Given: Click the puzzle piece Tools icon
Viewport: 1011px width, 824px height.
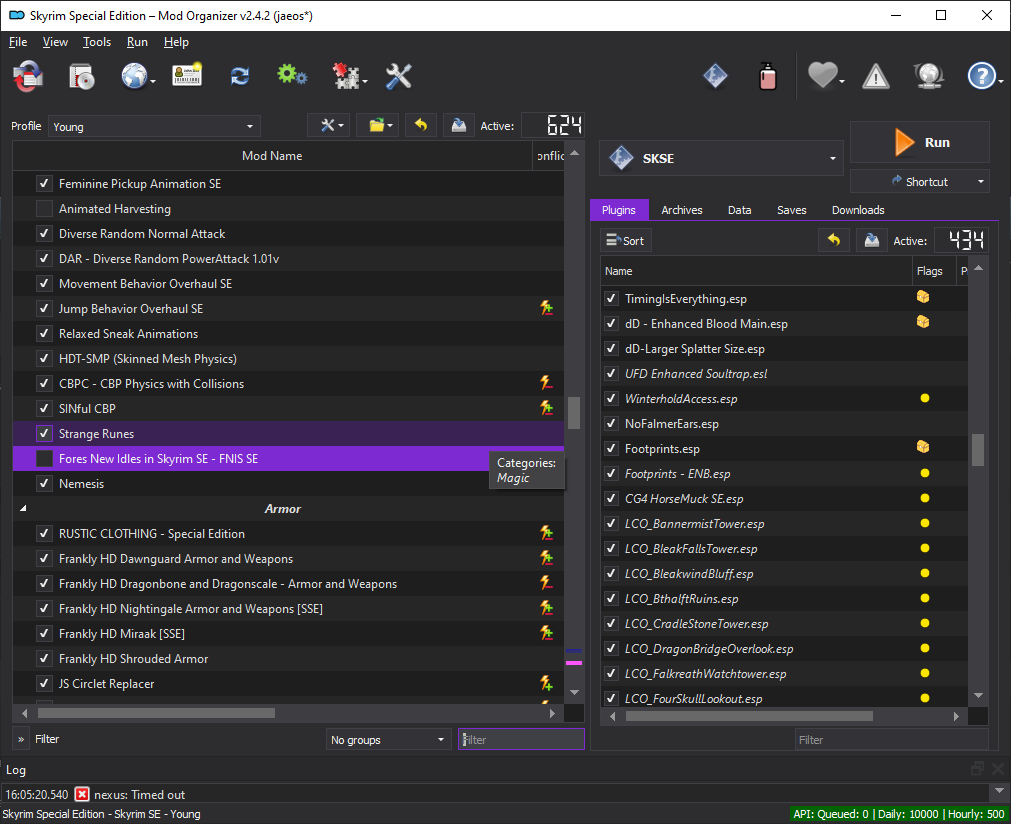Looking at the screenshot, I should (346, 76).
